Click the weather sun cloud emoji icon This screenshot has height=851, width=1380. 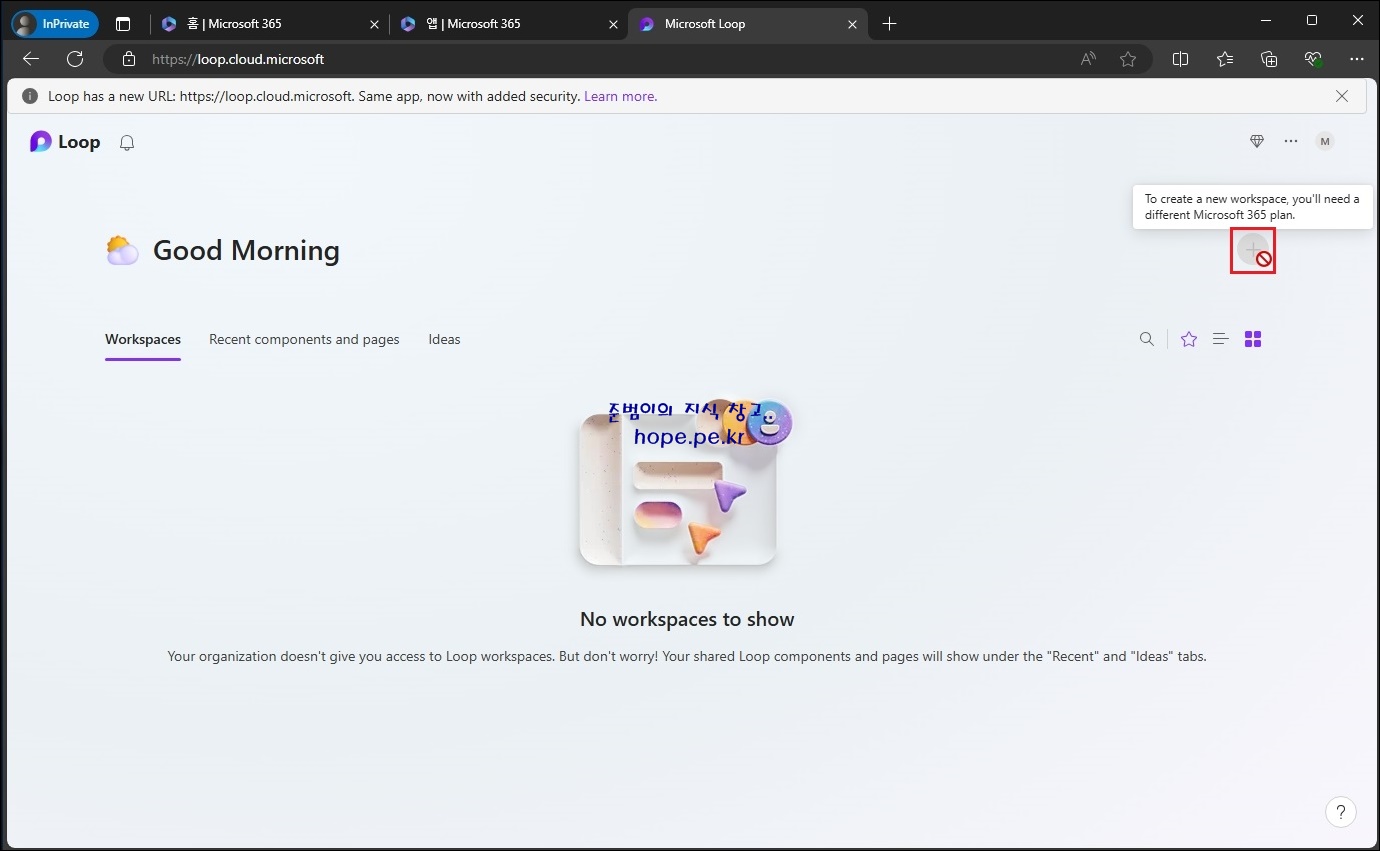(x=122, y=250)
